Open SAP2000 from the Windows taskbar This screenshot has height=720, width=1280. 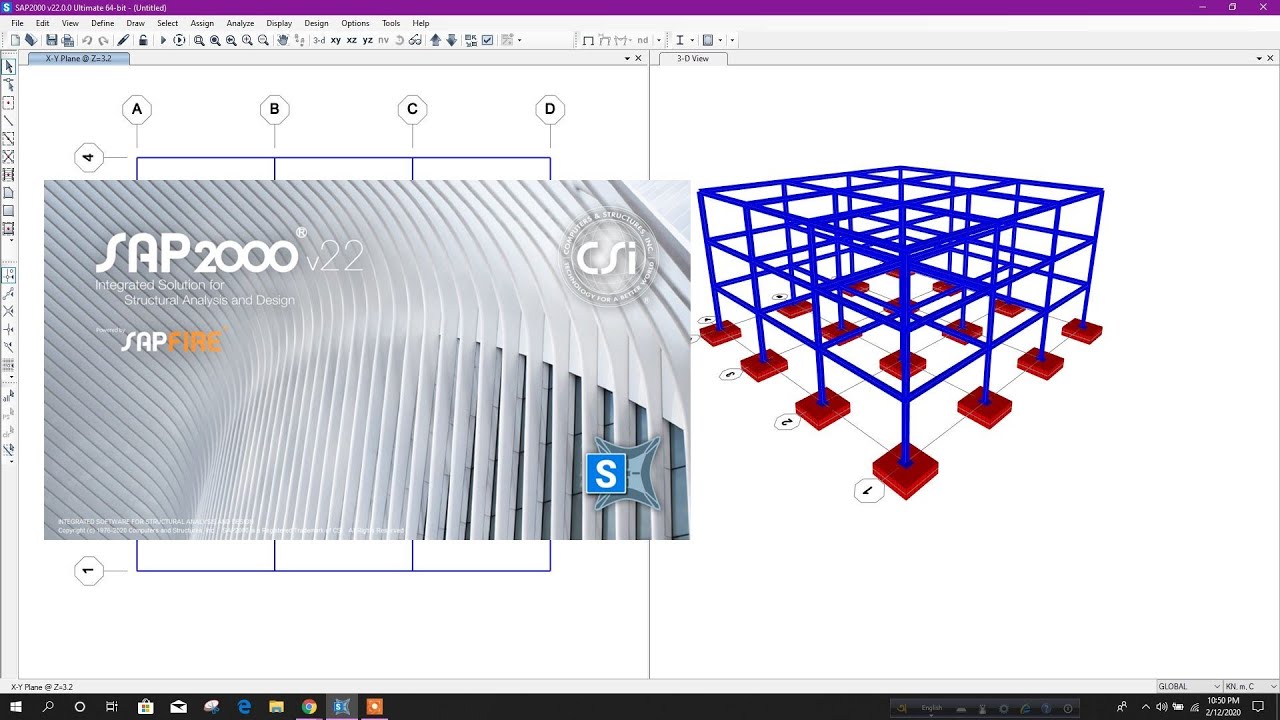coord(341,707)
